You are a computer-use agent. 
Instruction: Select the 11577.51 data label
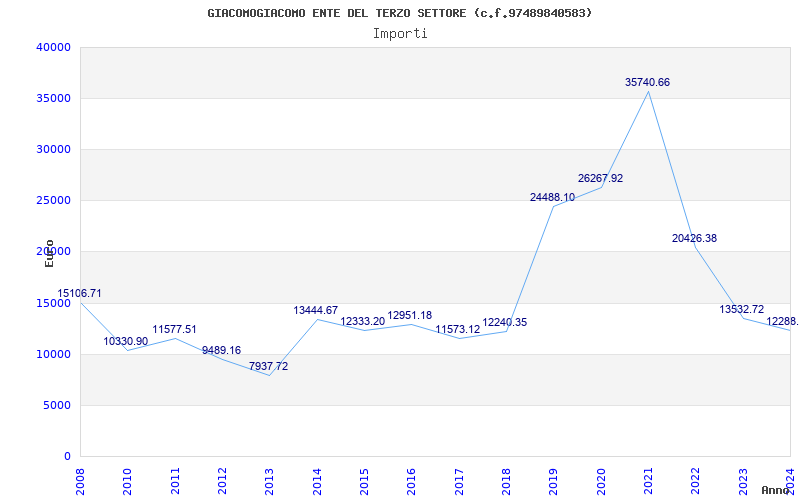pyautogui.click(x=174, y=330)
